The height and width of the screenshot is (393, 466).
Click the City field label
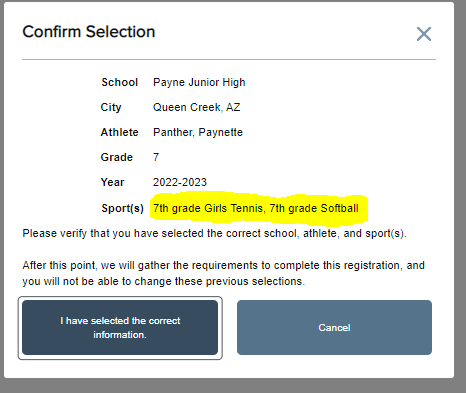tap(111, 107)
